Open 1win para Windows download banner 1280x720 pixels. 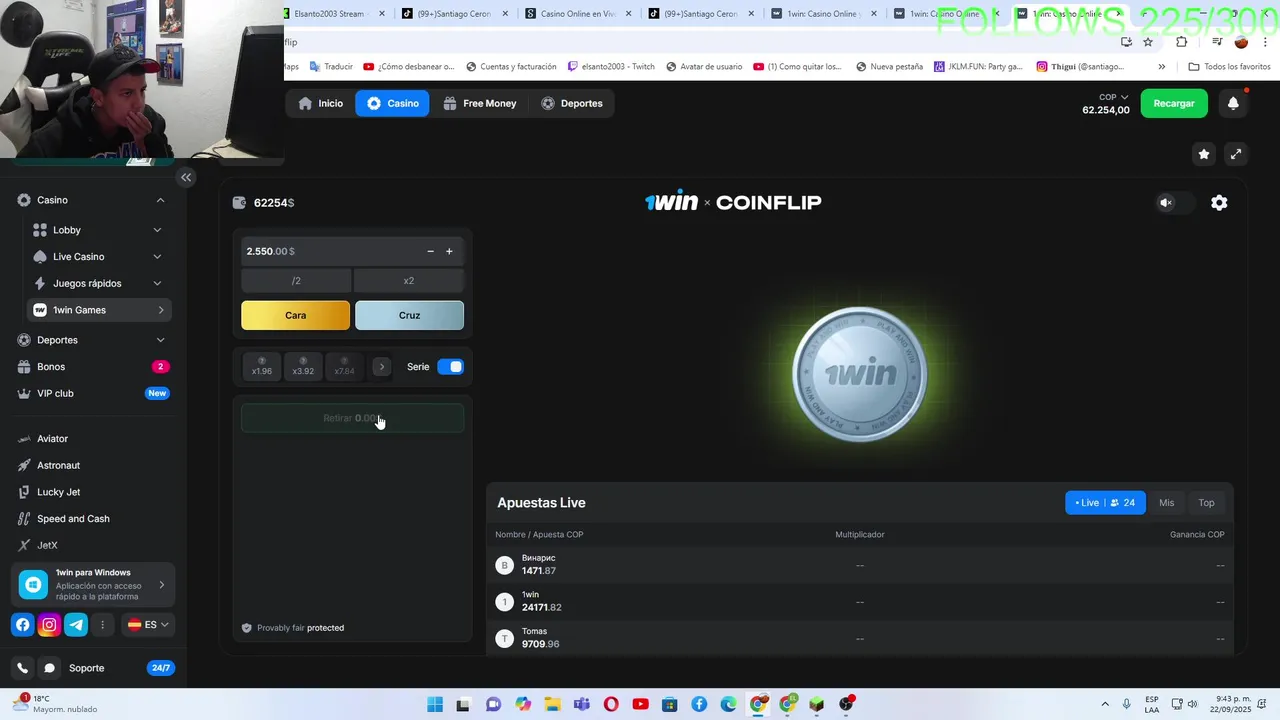pos(93,585)
